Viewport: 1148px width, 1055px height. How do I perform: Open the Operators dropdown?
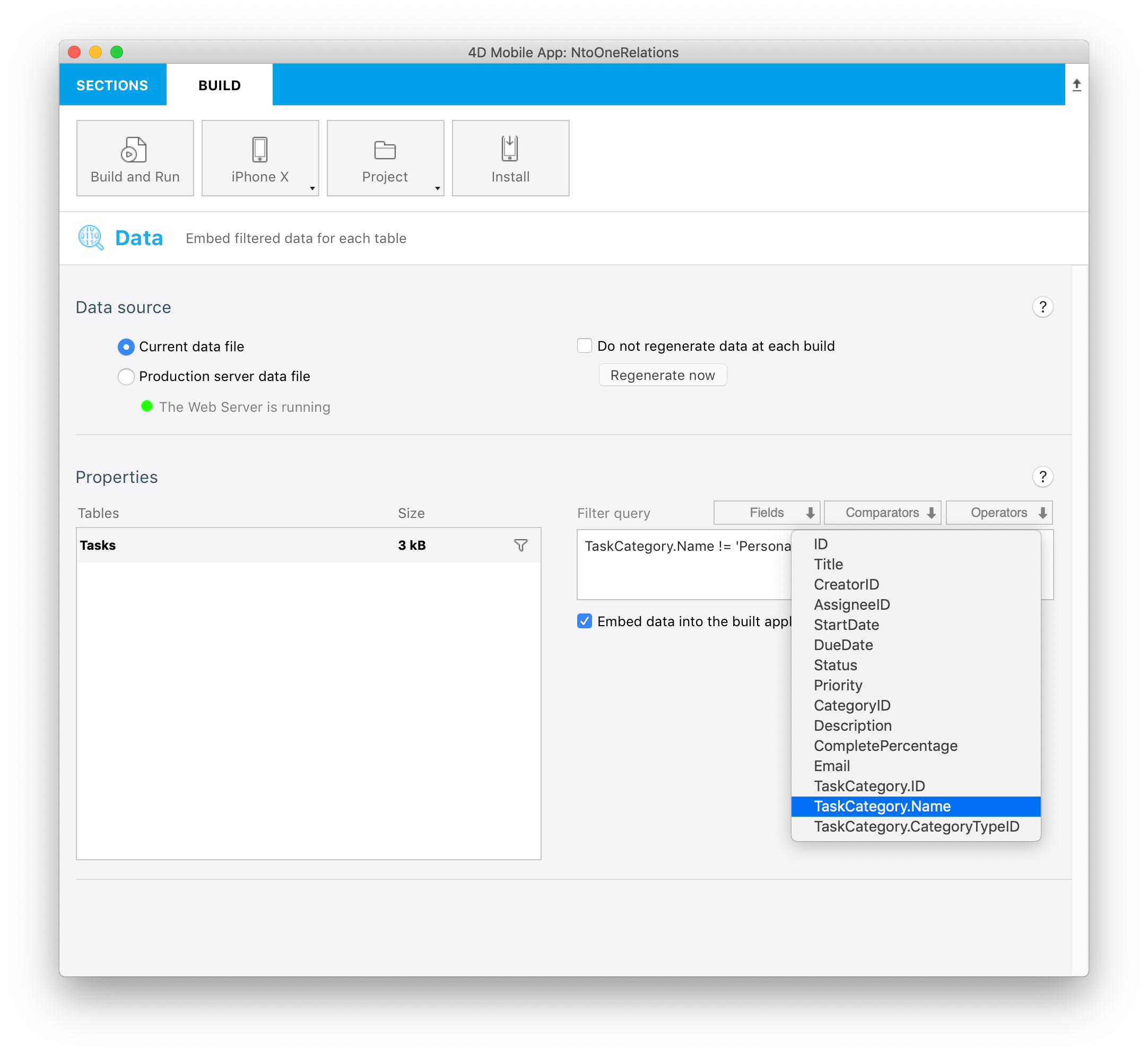pyautogui.click(x=999, y=513)
